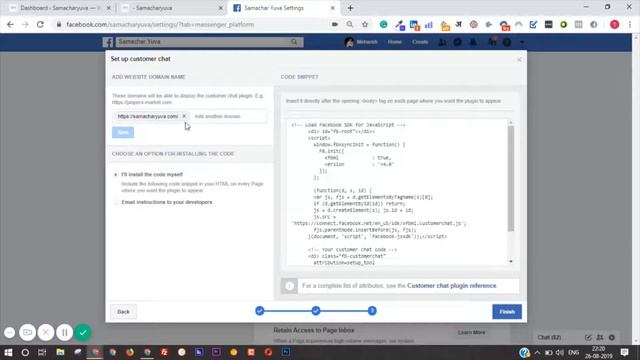
Task: Click the red profile avatar in Chrome toolbar
Action: click(x=614, y=24)
